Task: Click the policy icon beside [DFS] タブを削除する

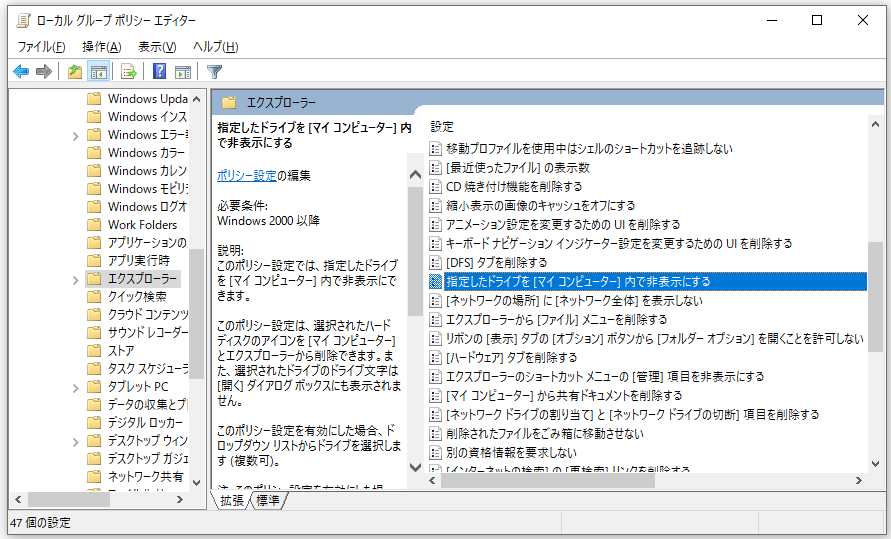Action: coord(435,262)
